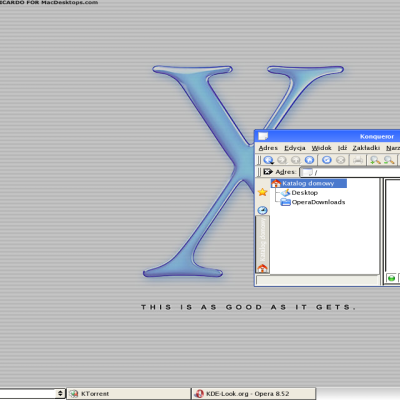The image size is (400, 400).
Task: Click the Back arrow in Konqueror toolbar
Action: click(268, 160)
